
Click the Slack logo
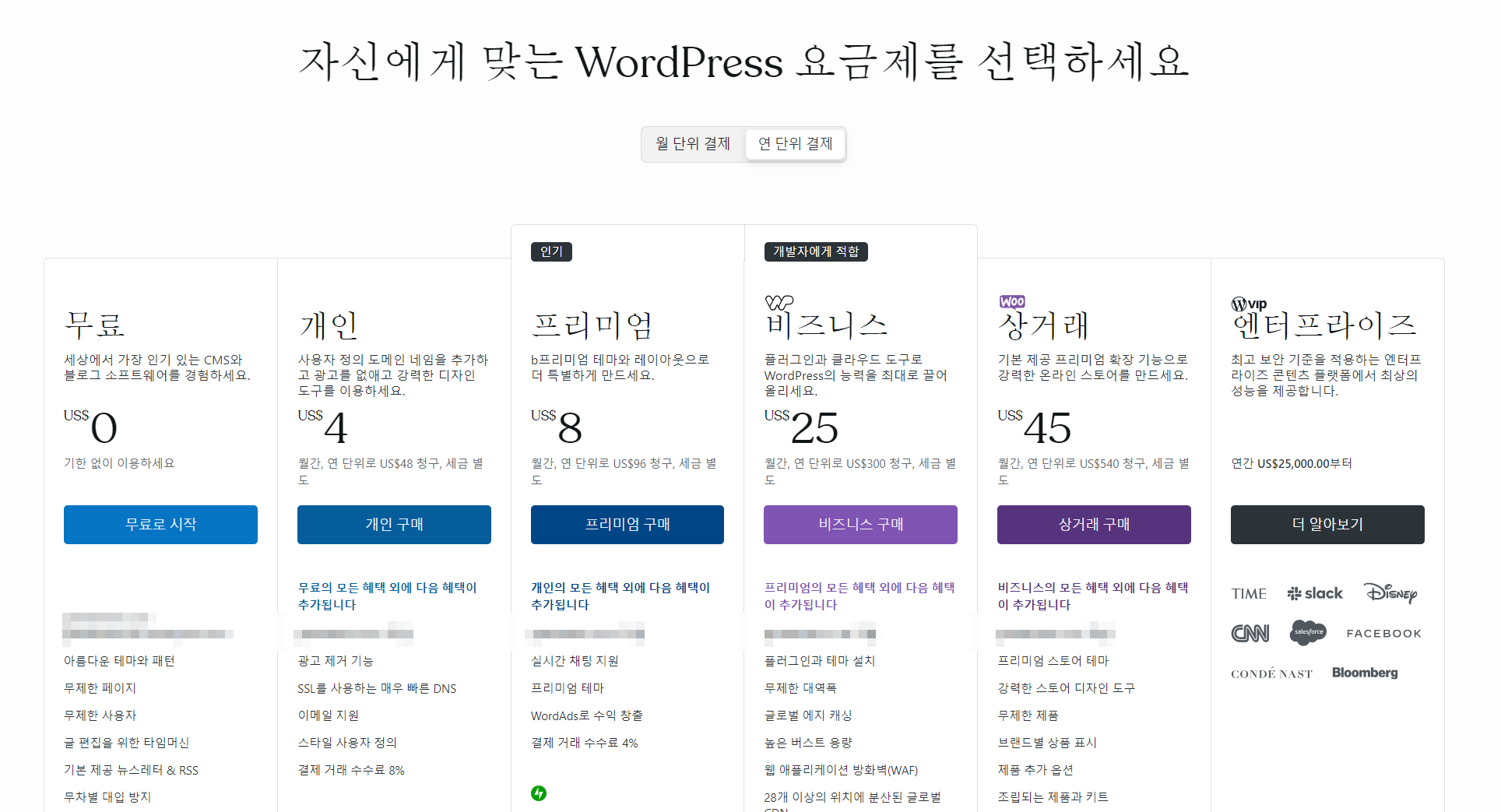pos(1315,593)
